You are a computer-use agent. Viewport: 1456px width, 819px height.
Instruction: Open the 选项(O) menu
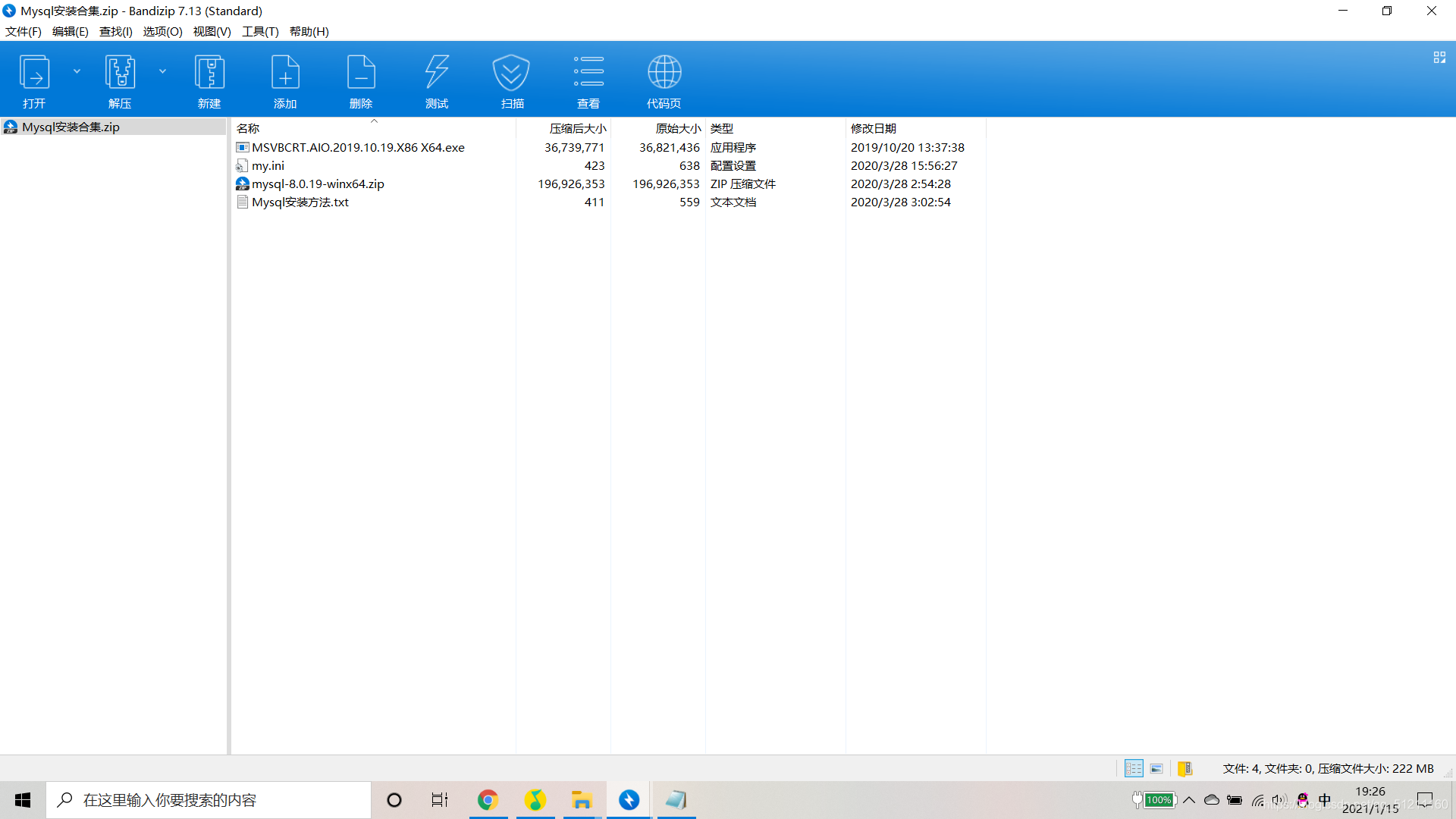tap(162, 31)
